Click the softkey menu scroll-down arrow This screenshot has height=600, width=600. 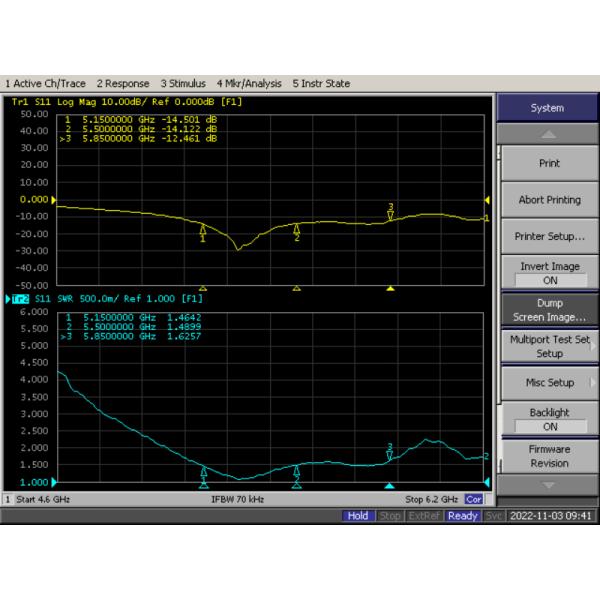pos(546,485)
